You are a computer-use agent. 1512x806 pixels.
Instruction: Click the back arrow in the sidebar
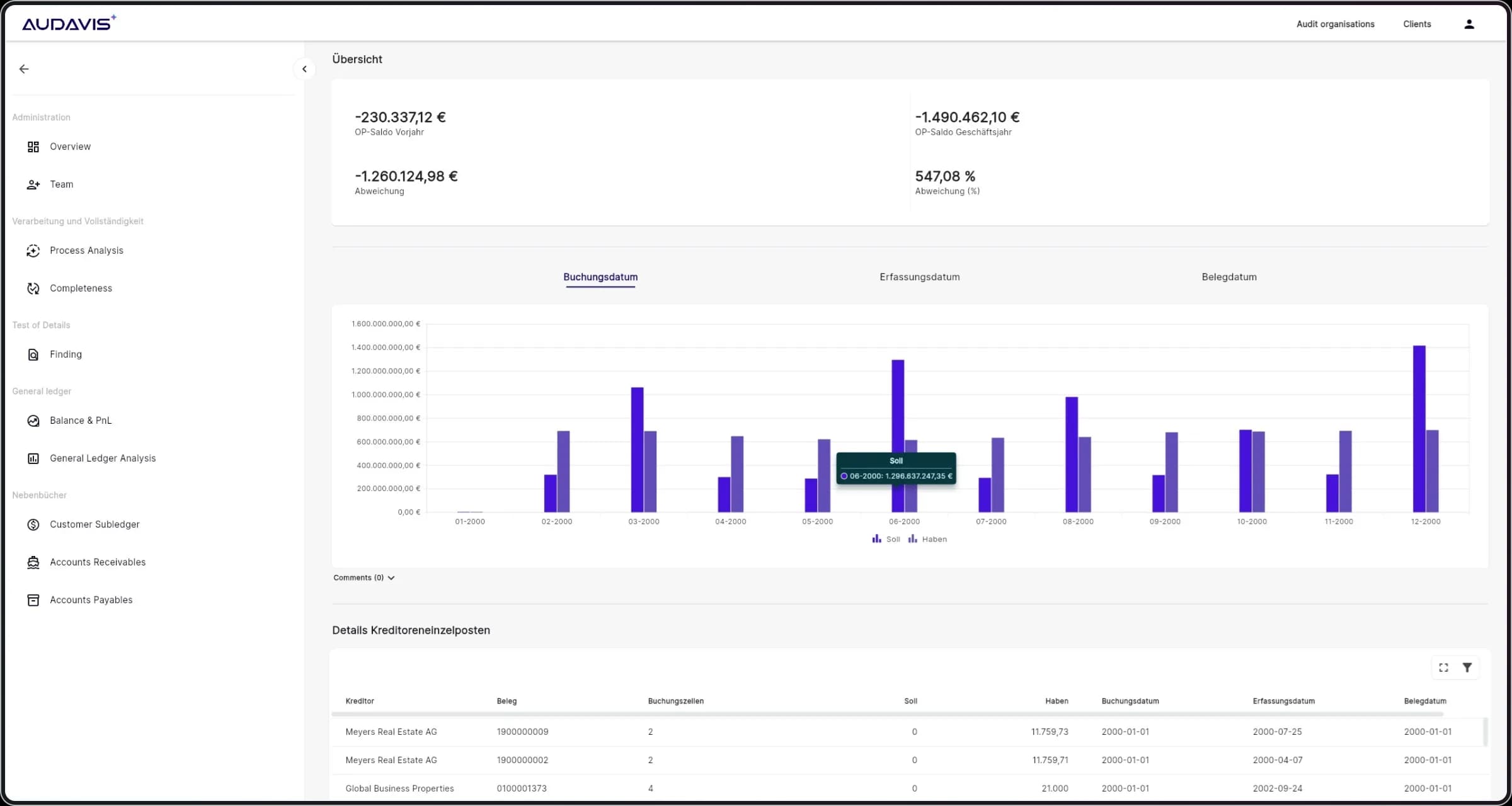(24, 69)
